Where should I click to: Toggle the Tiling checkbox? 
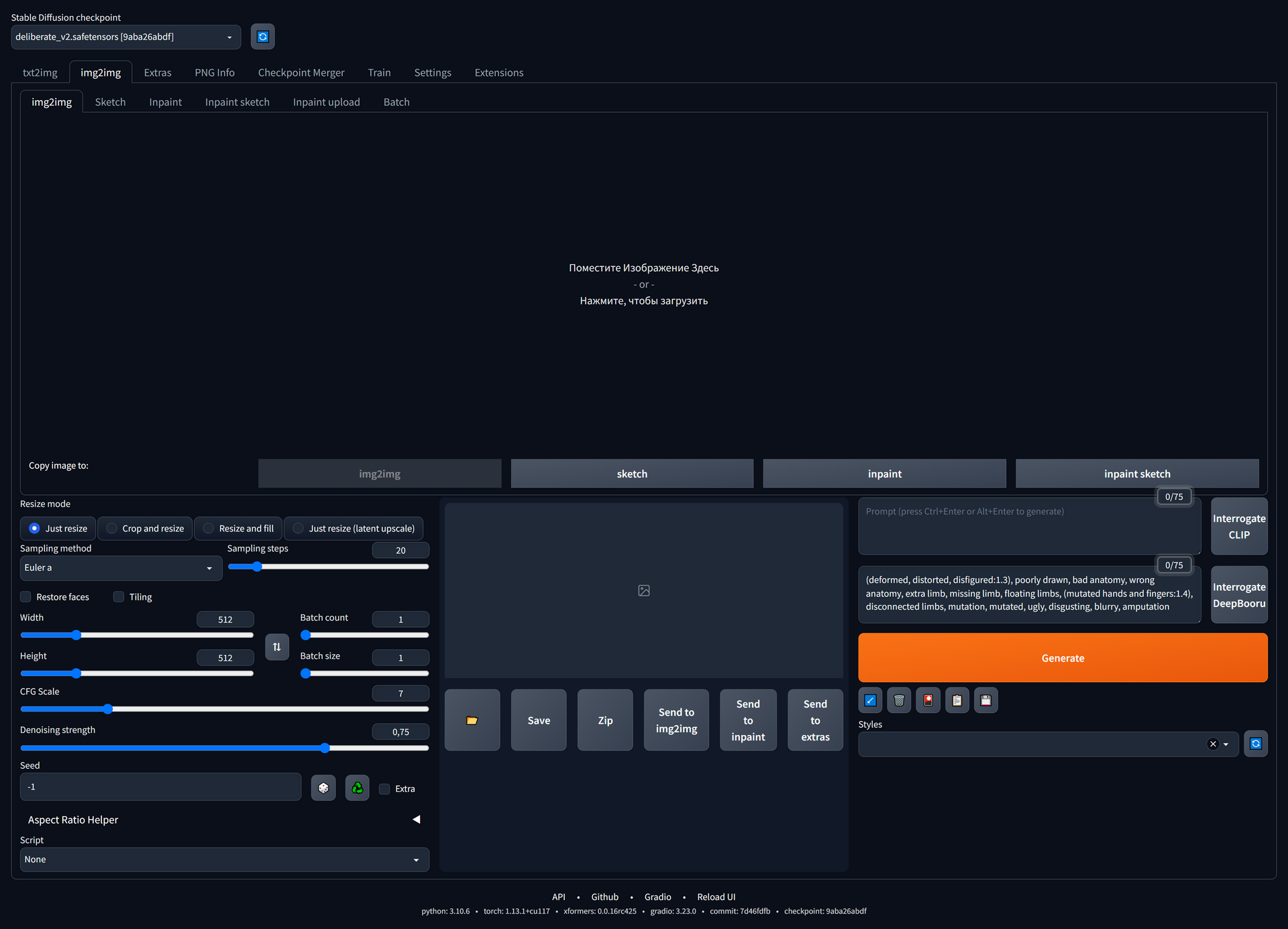point(119,597)
